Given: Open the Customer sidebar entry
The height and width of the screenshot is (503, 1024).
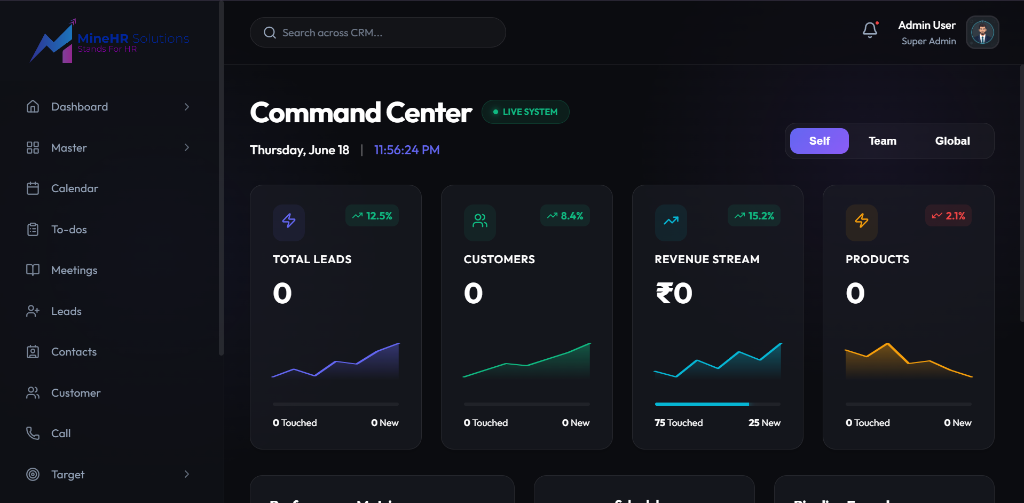Looking at the screenshot, I should point(76,393).
